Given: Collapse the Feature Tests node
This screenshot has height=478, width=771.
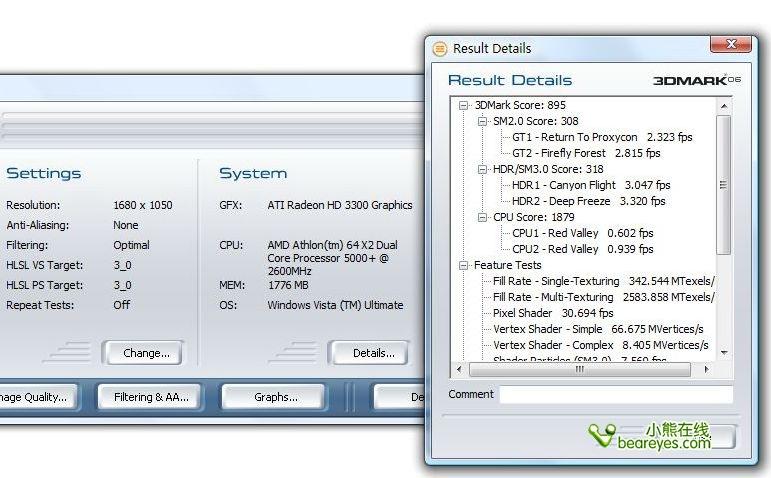Looking at the screenshot, I should [x=464, y=266].
